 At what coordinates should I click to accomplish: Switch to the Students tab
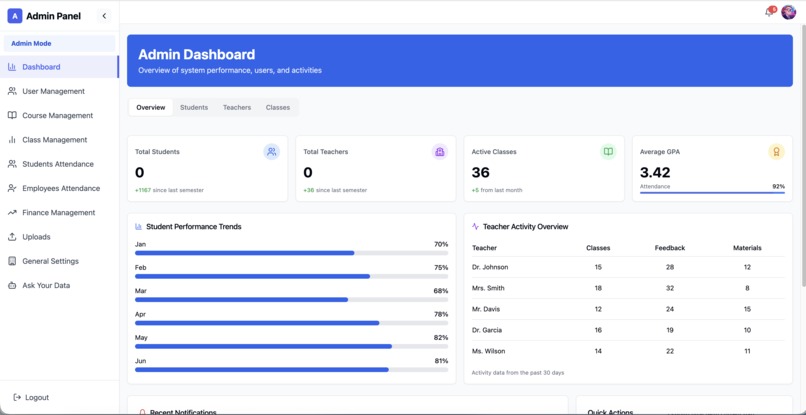[194, 107]
